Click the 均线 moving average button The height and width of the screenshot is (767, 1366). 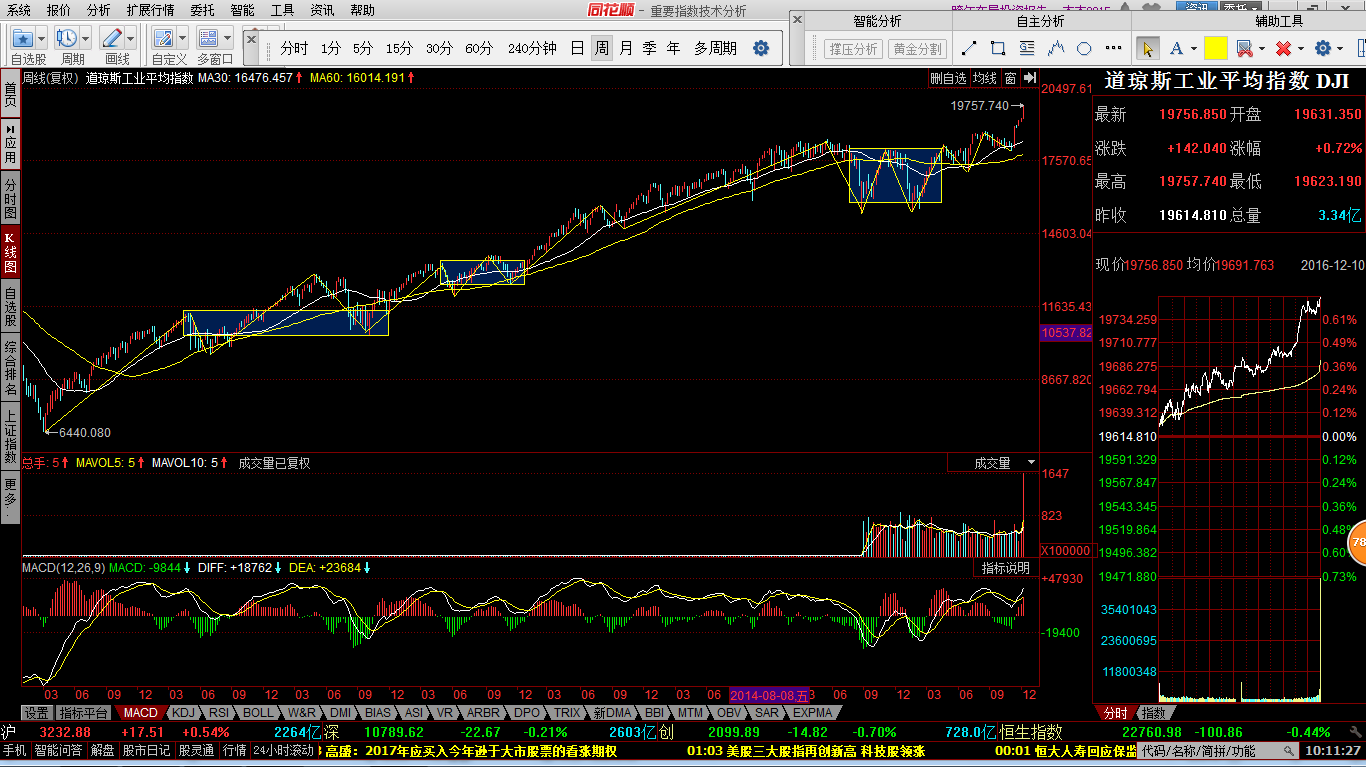coord(985,78)
